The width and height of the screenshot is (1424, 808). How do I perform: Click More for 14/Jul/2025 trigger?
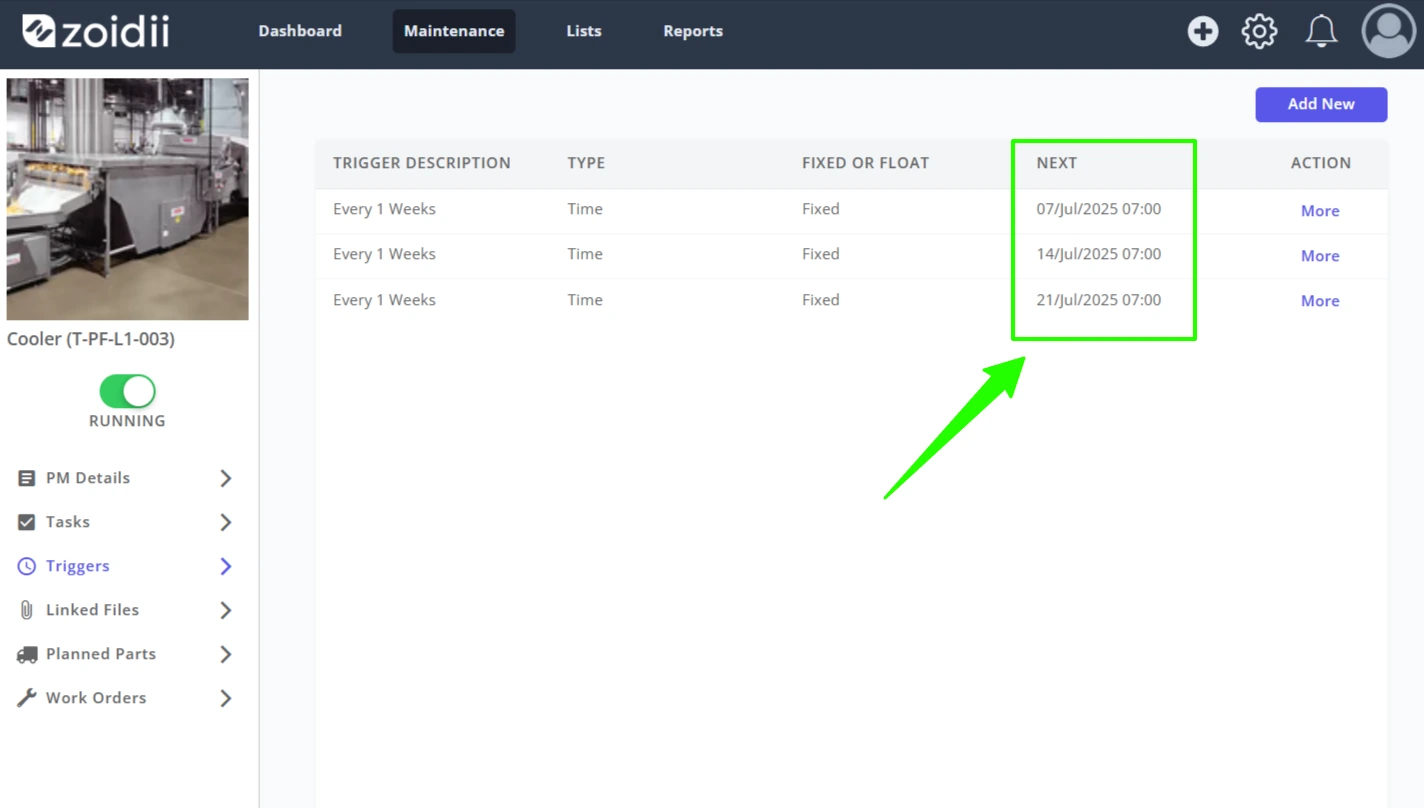pos(1320,256)
